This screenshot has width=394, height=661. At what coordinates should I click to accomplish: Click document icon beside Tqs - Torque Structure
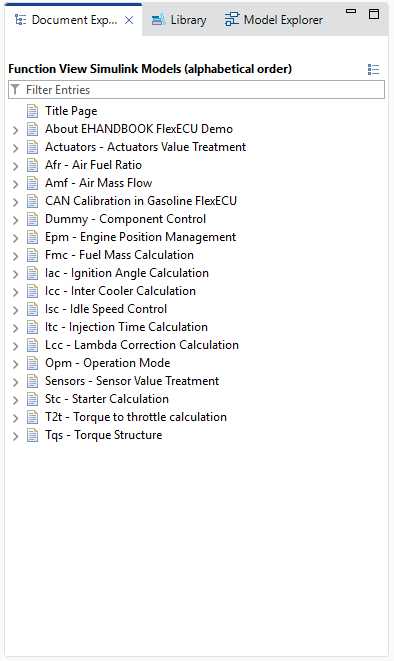[x=32, y=435]
